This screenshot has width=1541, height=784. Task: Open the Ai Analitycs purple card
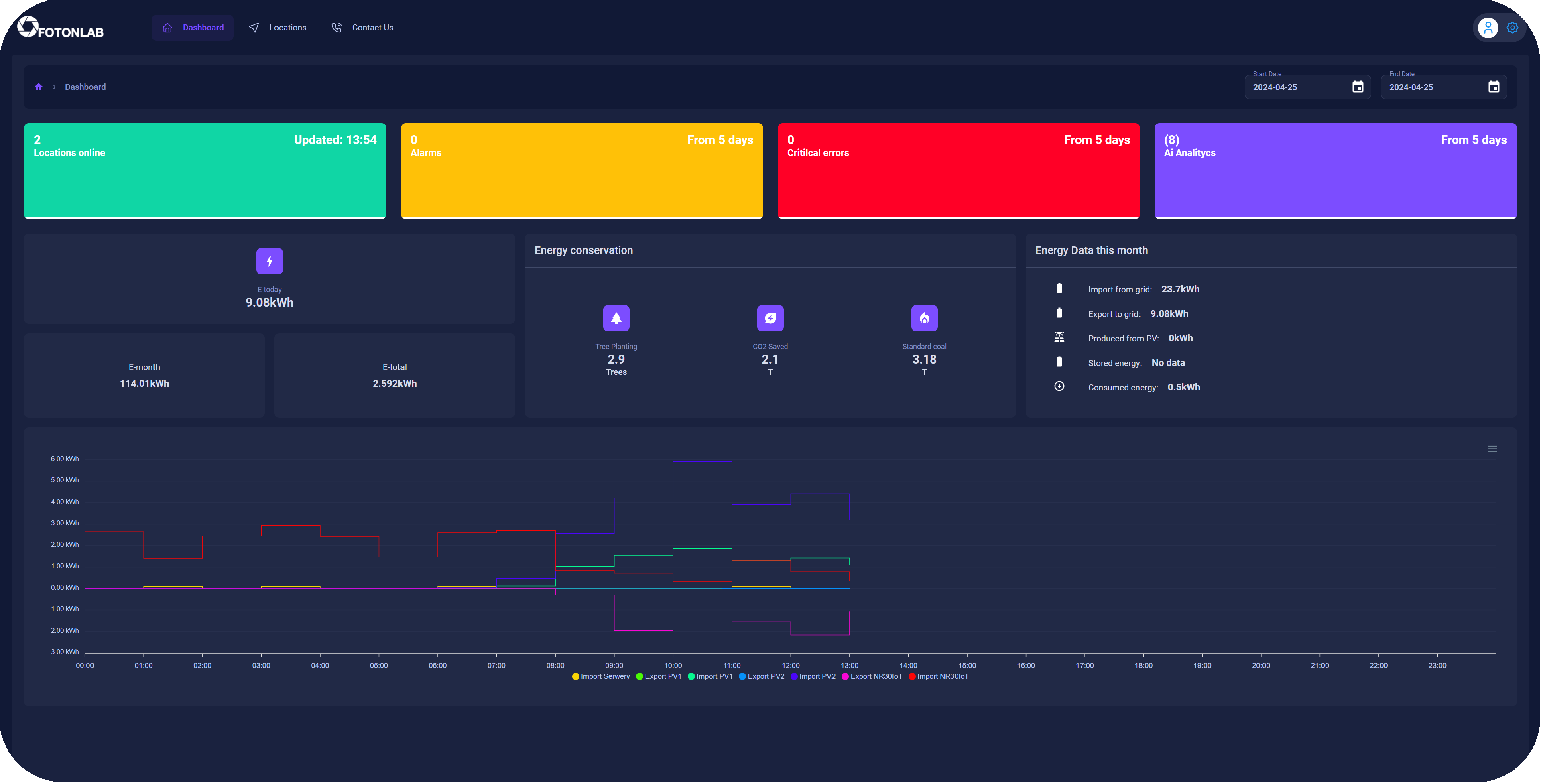tap(1336, 171)
